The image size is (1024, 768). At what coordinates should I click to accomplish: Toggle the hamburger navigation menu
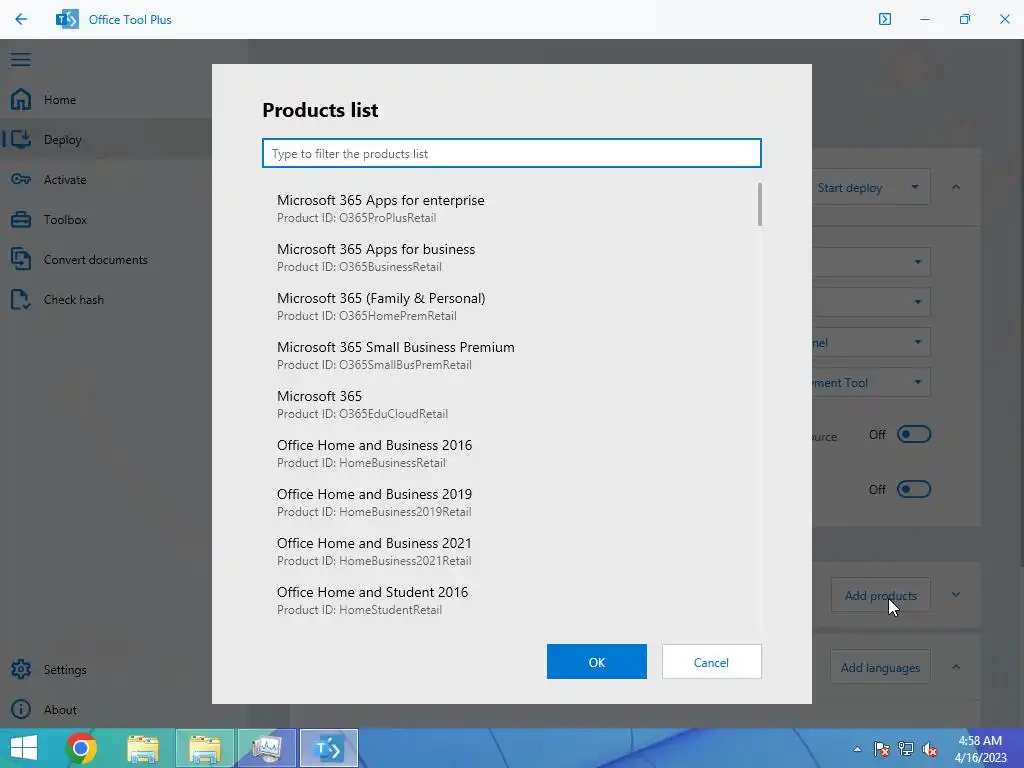point(21,59)
